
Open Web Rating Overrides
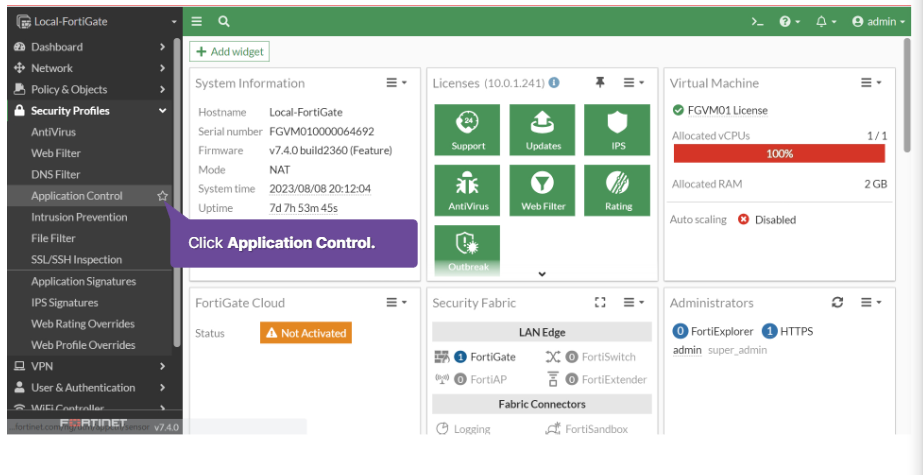83,324
